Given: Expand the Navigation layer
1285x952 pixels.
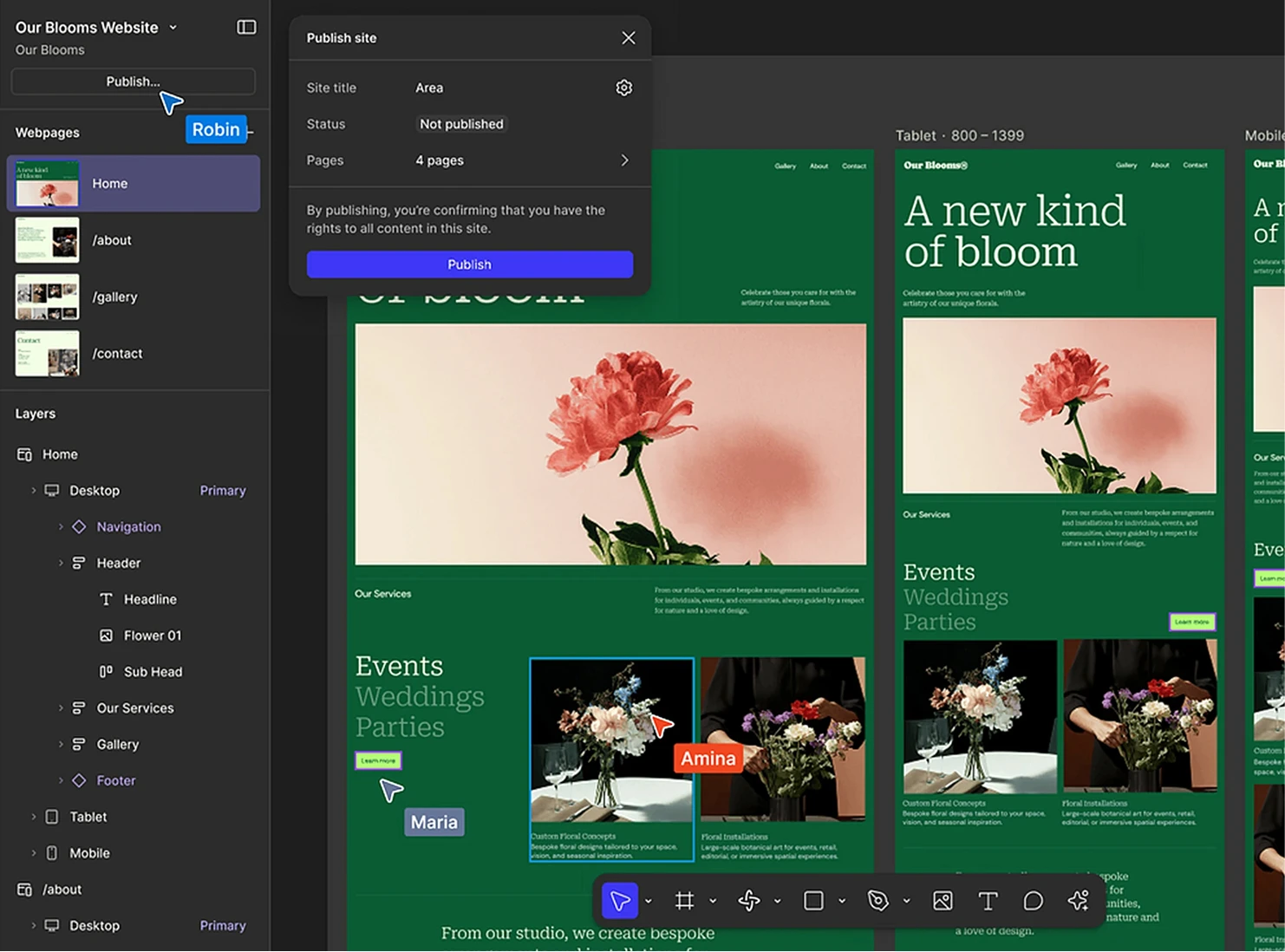Looking at the screenshot, I should click(x=61, y=527).
